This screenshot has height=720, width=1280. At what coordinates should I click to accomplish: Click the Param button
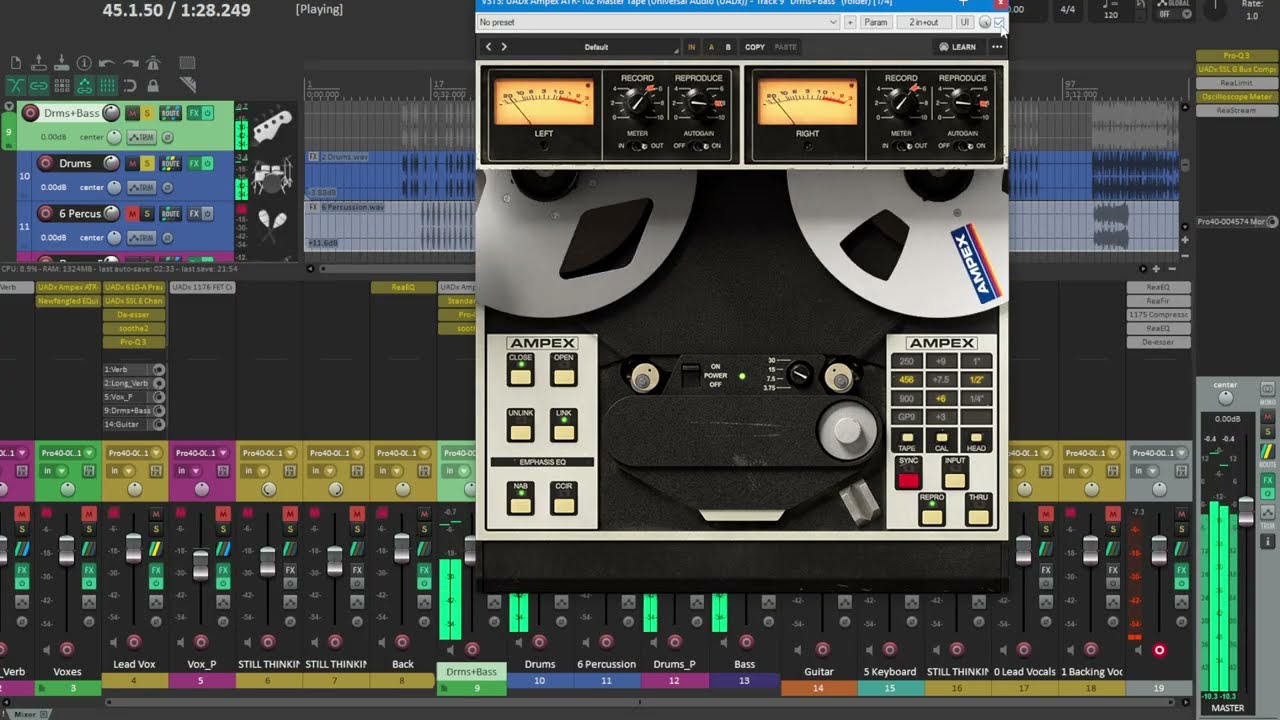875,22
